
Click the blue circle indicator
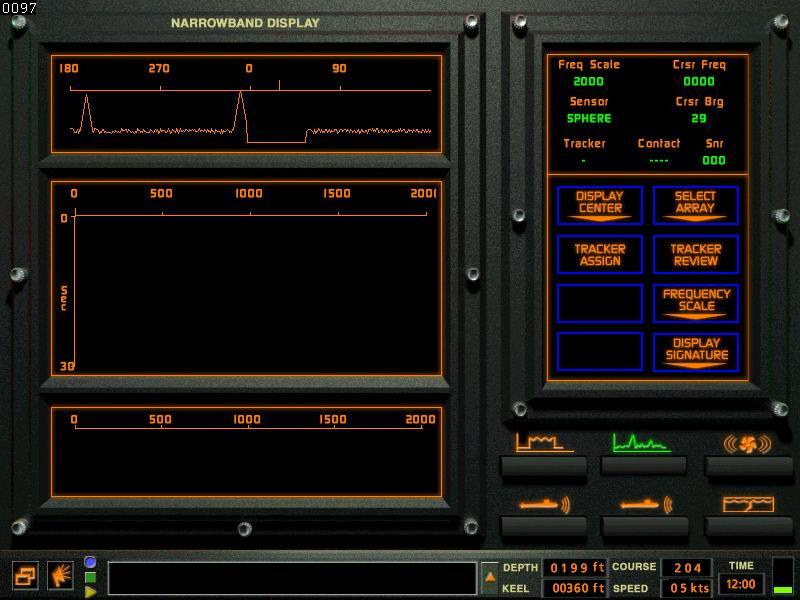point(90,562)
